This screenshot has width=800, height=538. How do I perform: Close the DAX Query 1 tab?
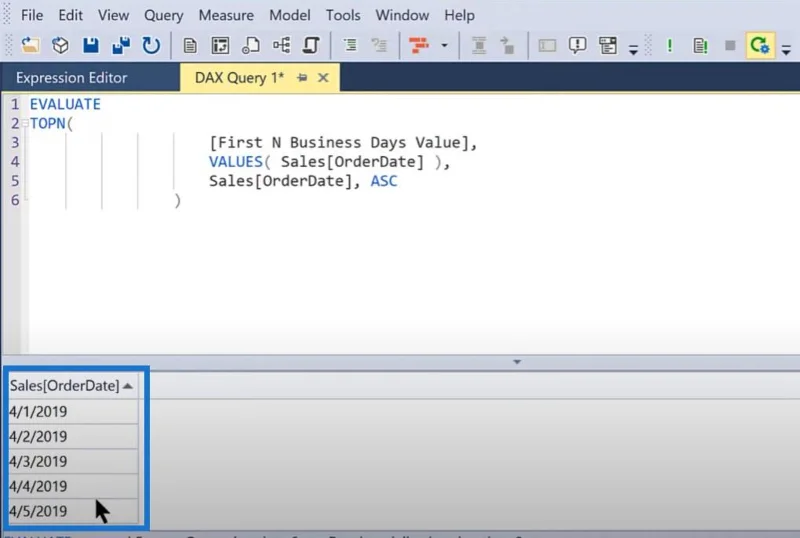tap(323, 78)
